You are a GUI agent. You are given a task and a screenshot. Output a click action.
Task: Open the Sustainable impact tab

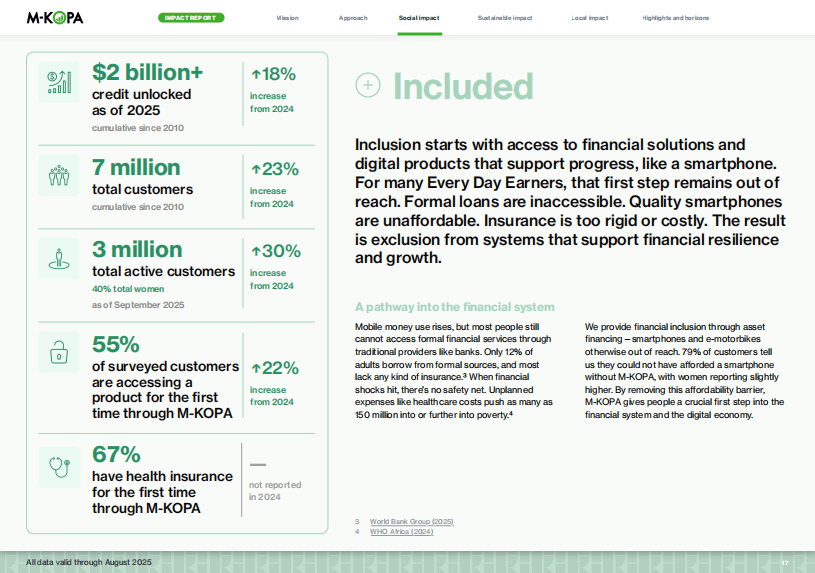click(505, 18)
